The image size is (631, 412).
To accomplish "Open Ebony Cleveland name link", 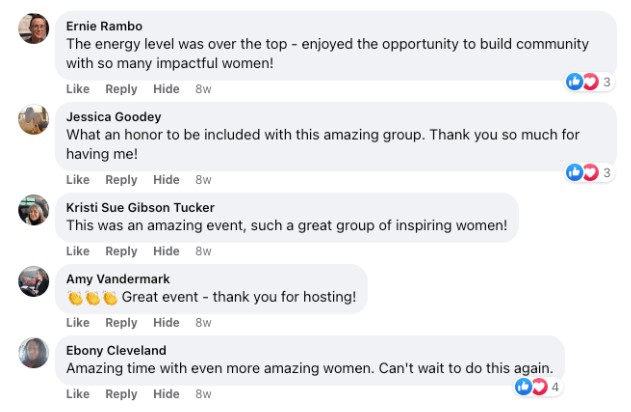I will pyautogui.click(x=116, y=350).
